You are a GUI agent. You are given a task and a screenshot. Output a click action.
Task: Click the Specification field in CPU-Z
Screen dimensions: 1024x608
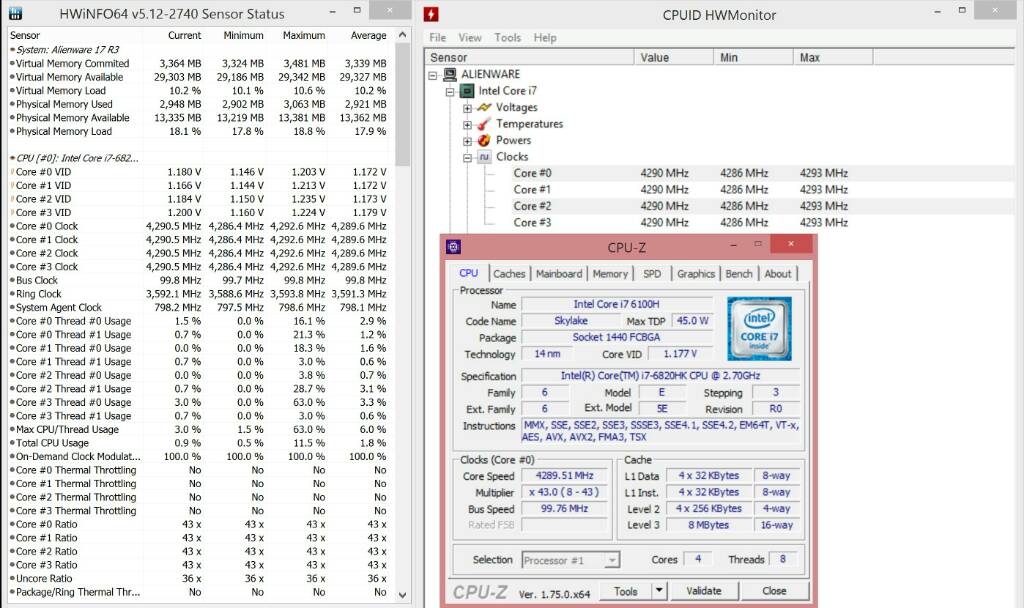point(660,376)
